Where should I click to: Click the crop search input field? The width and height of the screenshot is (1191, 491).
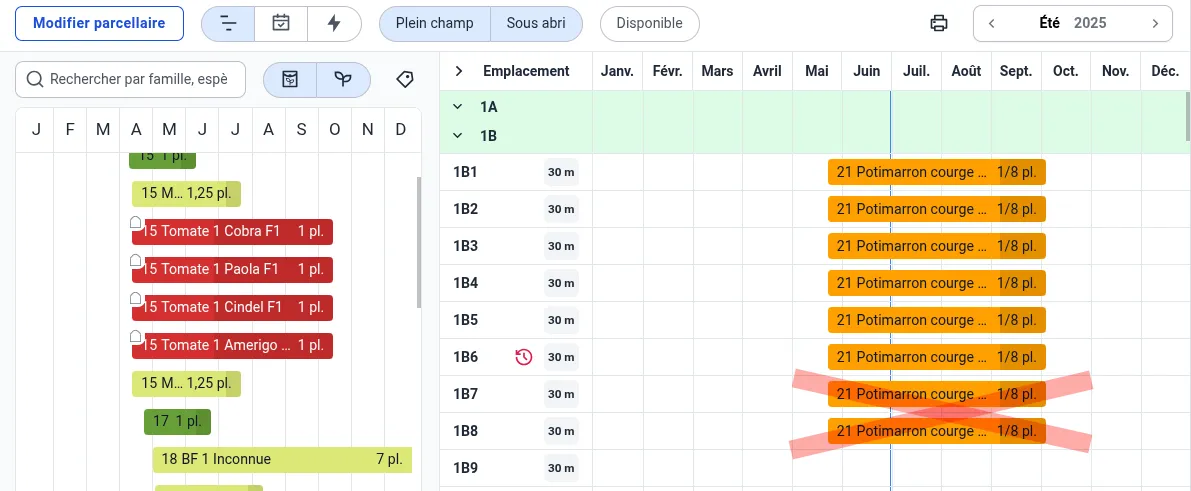[x=138, y=79]
